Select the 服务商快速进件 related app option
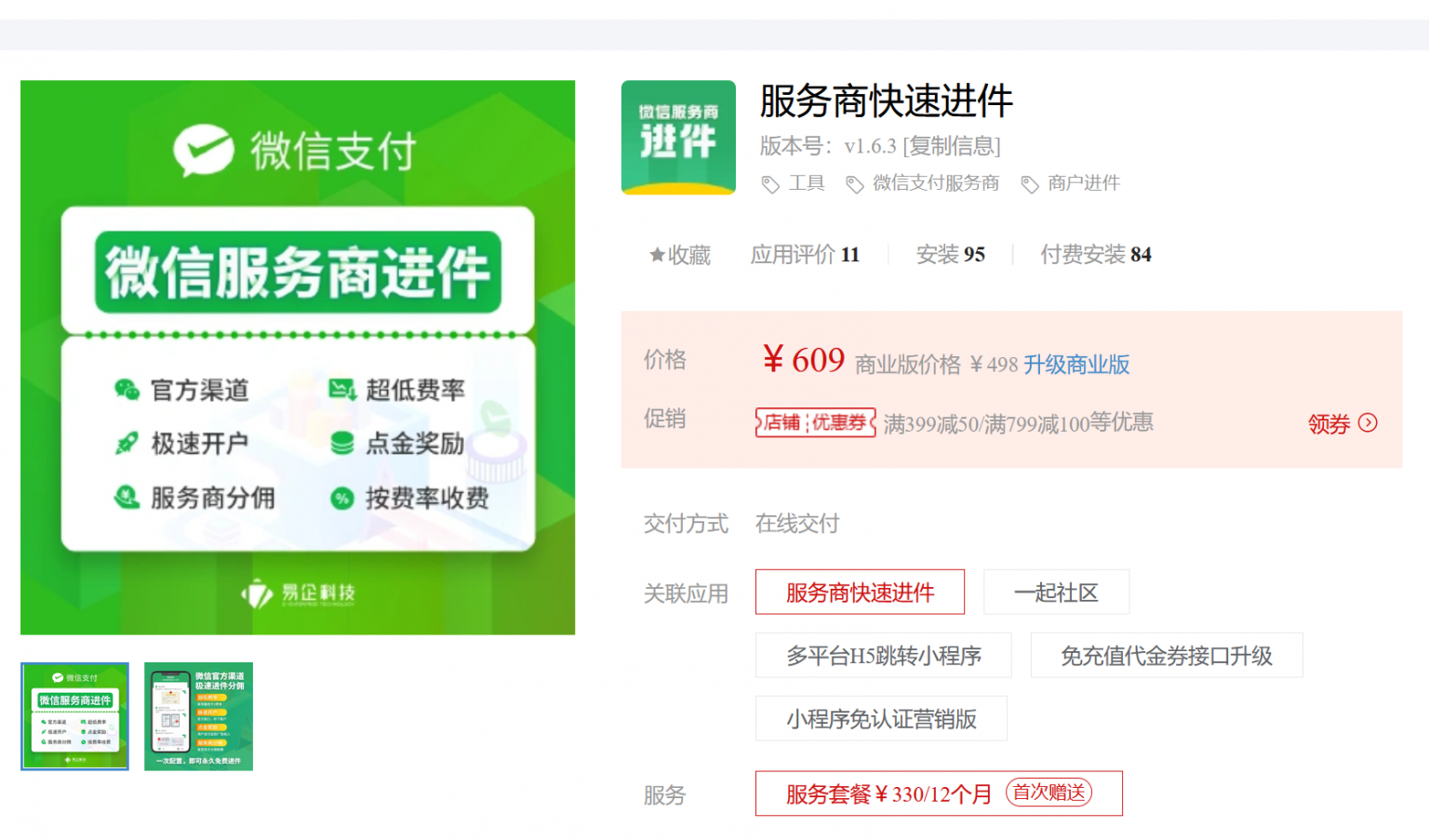Viewport: 1429px width, 840px height. (860, 593)
